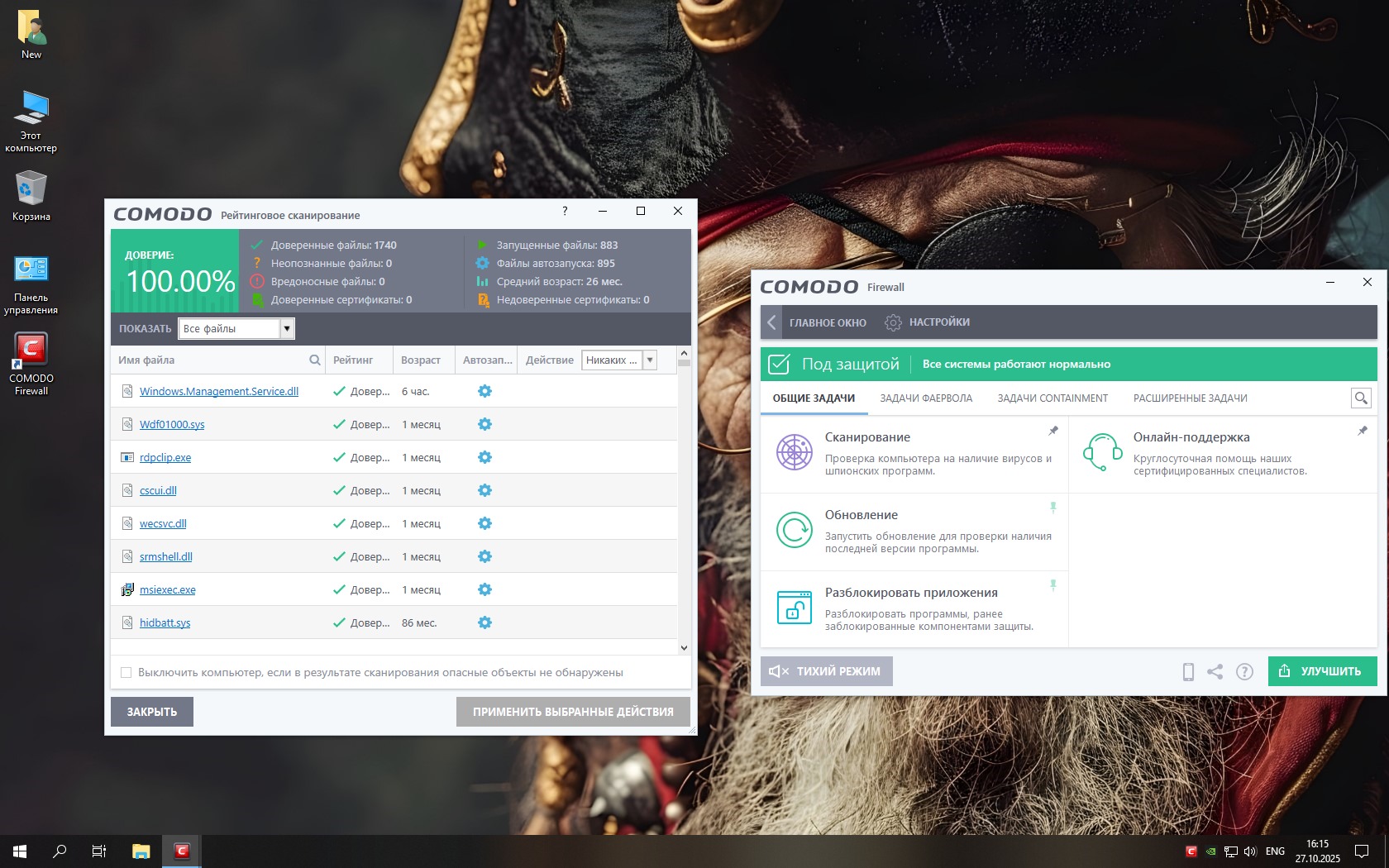Click the taskbar search magnifier
The image size is (1389, 868).
click(x=60, y=851)
